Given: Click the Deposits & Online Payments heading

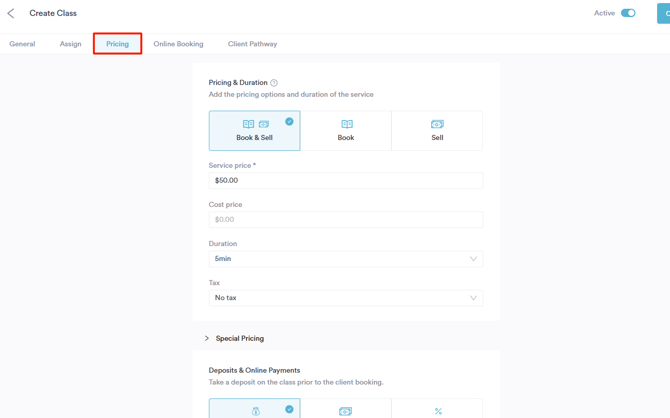Looking at the screenshot, I should 254,371.
